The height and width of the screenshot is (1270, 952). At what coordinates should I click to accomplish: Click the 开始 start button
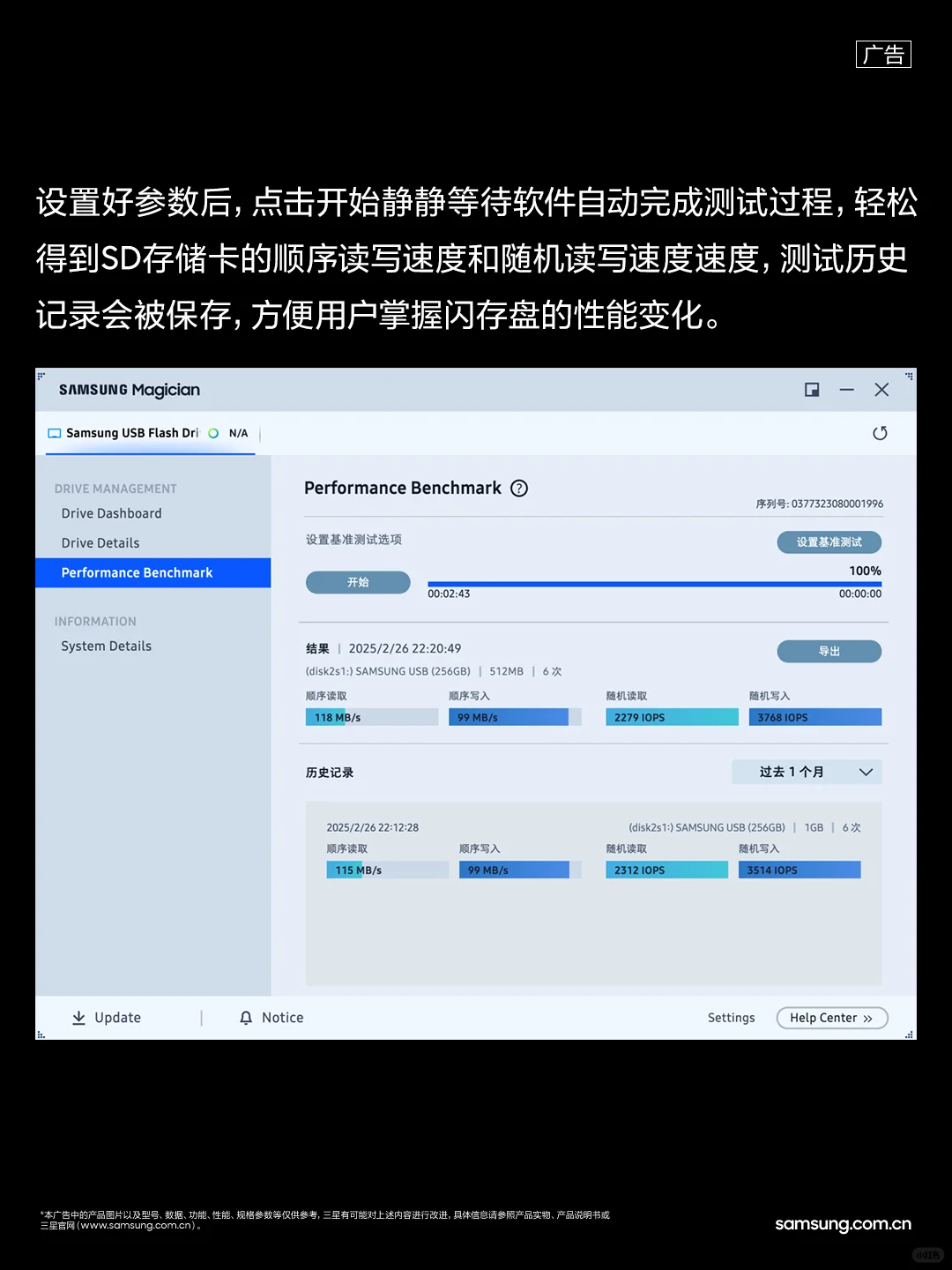[358, 582]
